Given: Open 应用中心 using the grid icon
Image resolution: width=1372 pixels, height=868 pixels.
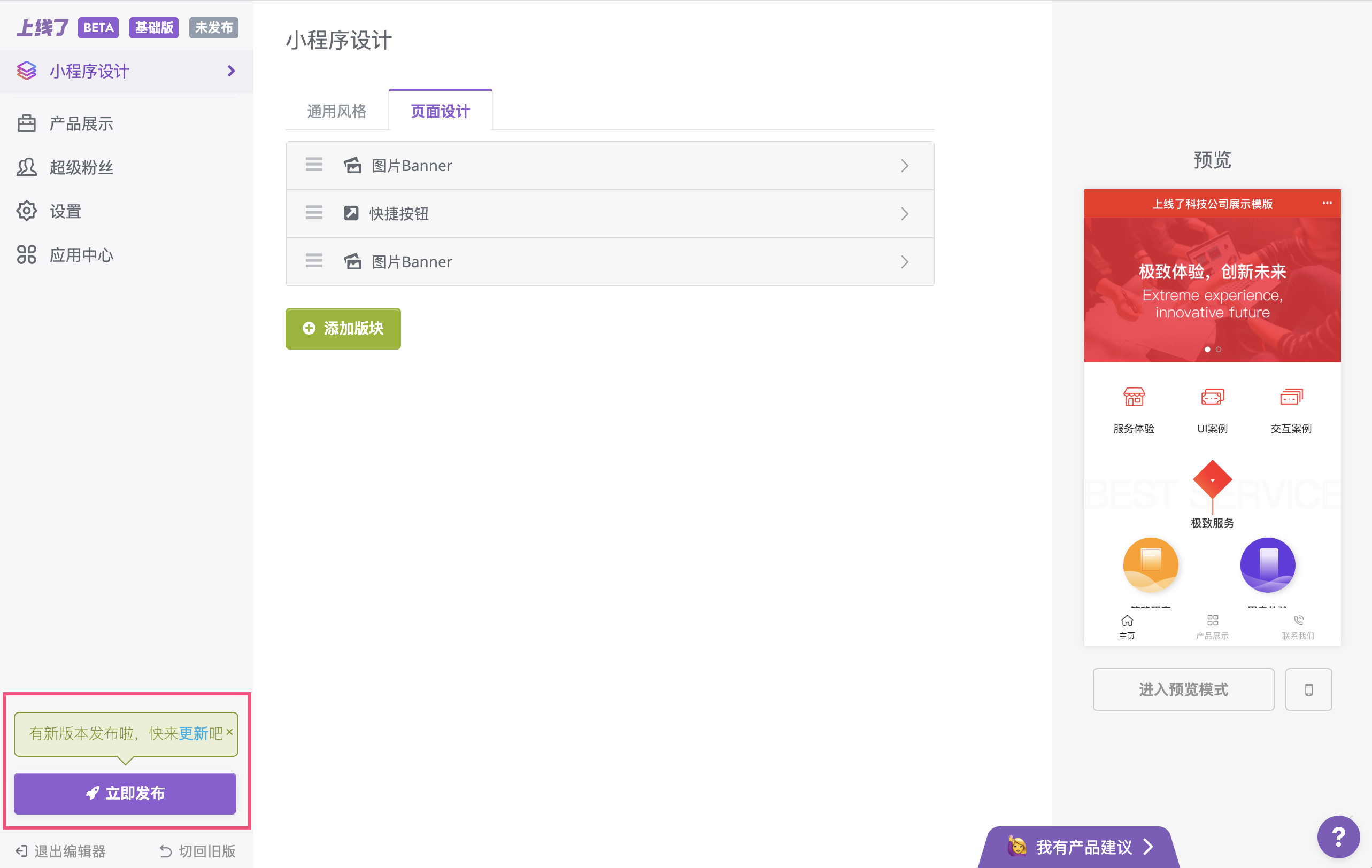Looking at the screenshot, I should click(26, 254).
